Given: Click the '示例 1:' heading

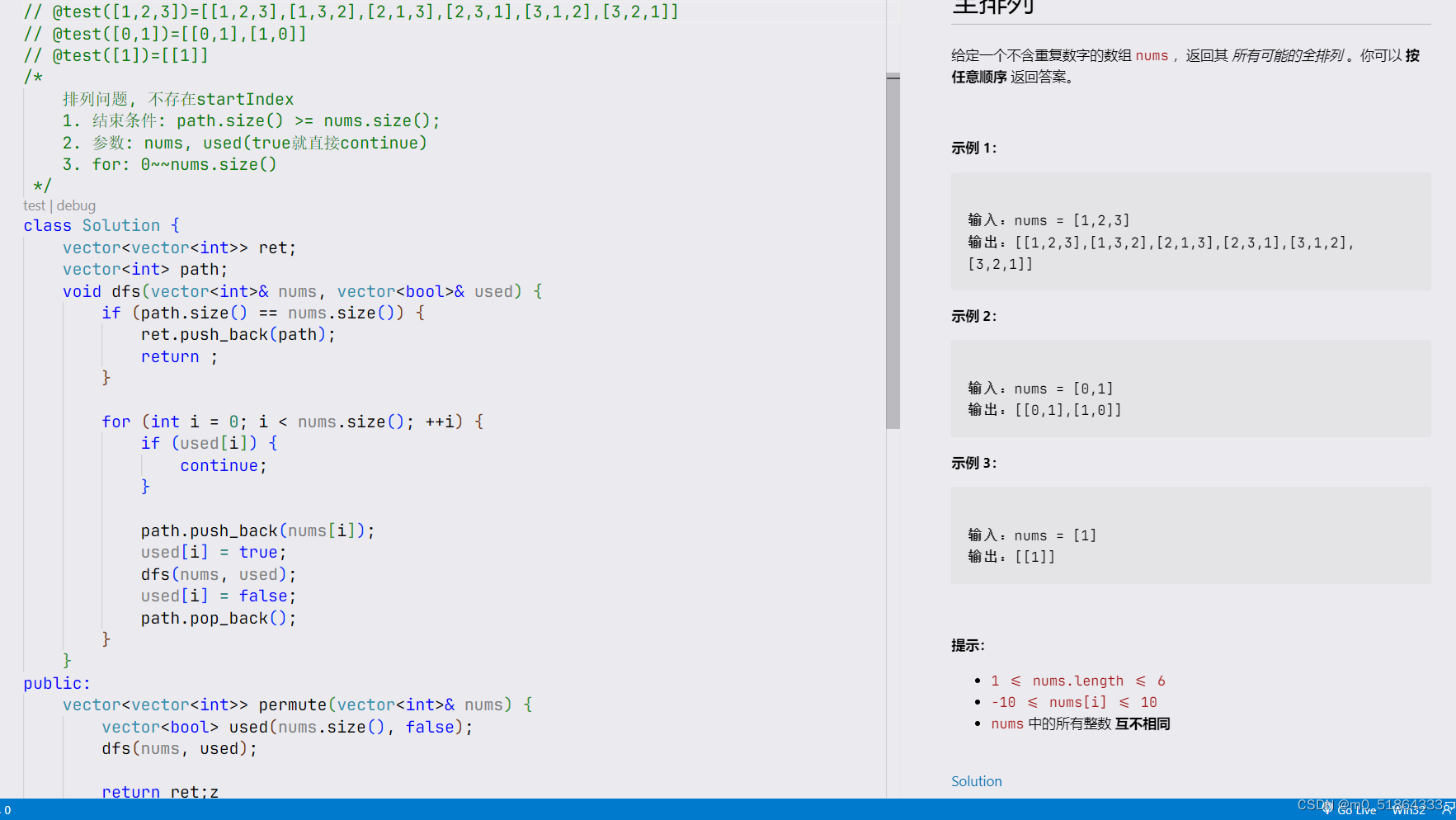Looking at the screenshot, I should (973, 148).
